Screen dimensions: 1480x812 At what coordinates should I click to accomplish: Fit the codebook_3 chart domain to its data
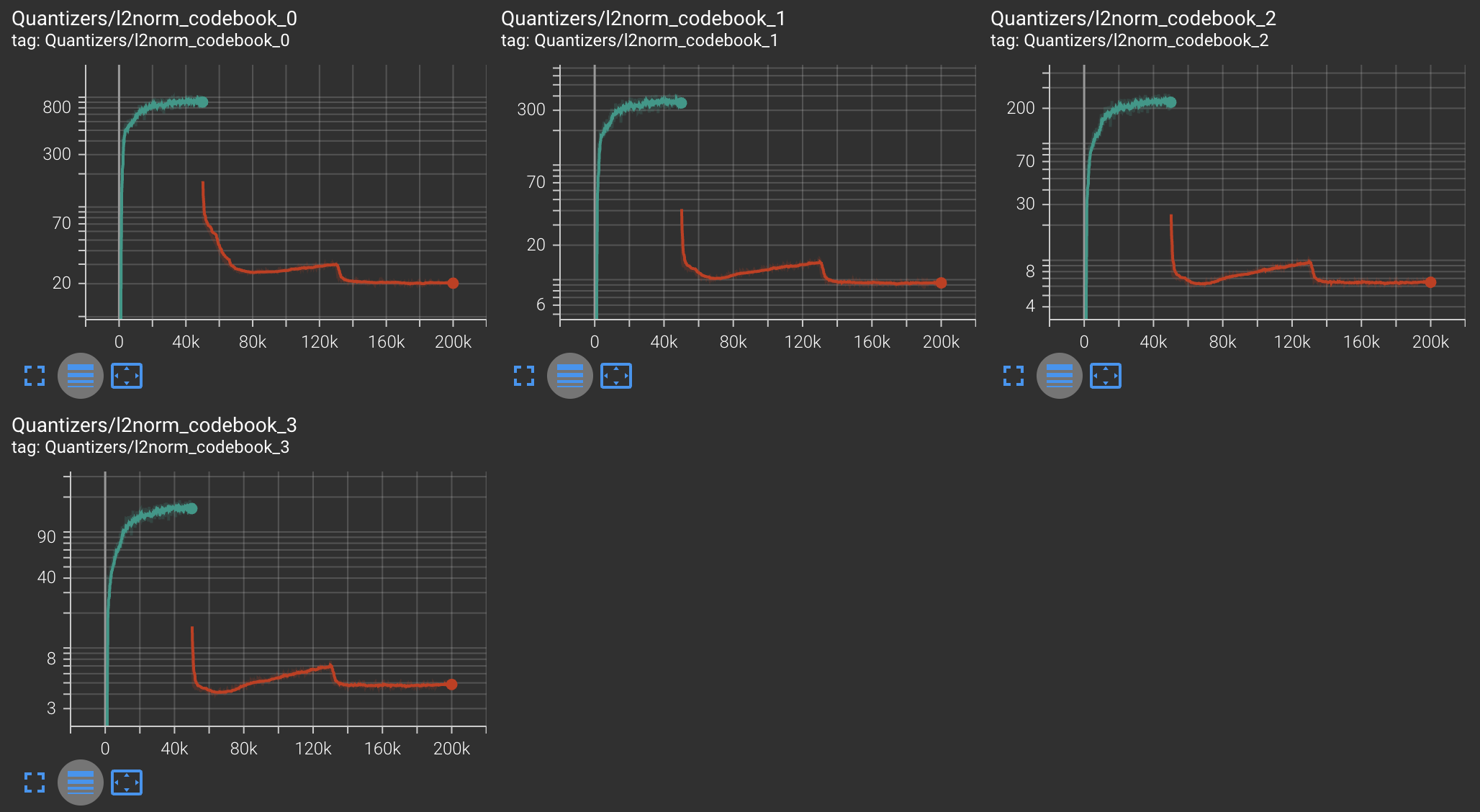click(x=127, y=782)
